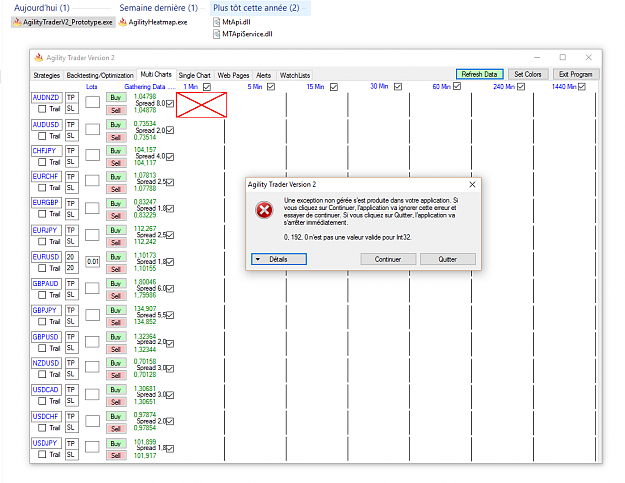Image resolution: width=625 pixels, height=483 pixels.
Task: Toggle the 60 Min timeframe checkbox
Action: tap(457, 86)
